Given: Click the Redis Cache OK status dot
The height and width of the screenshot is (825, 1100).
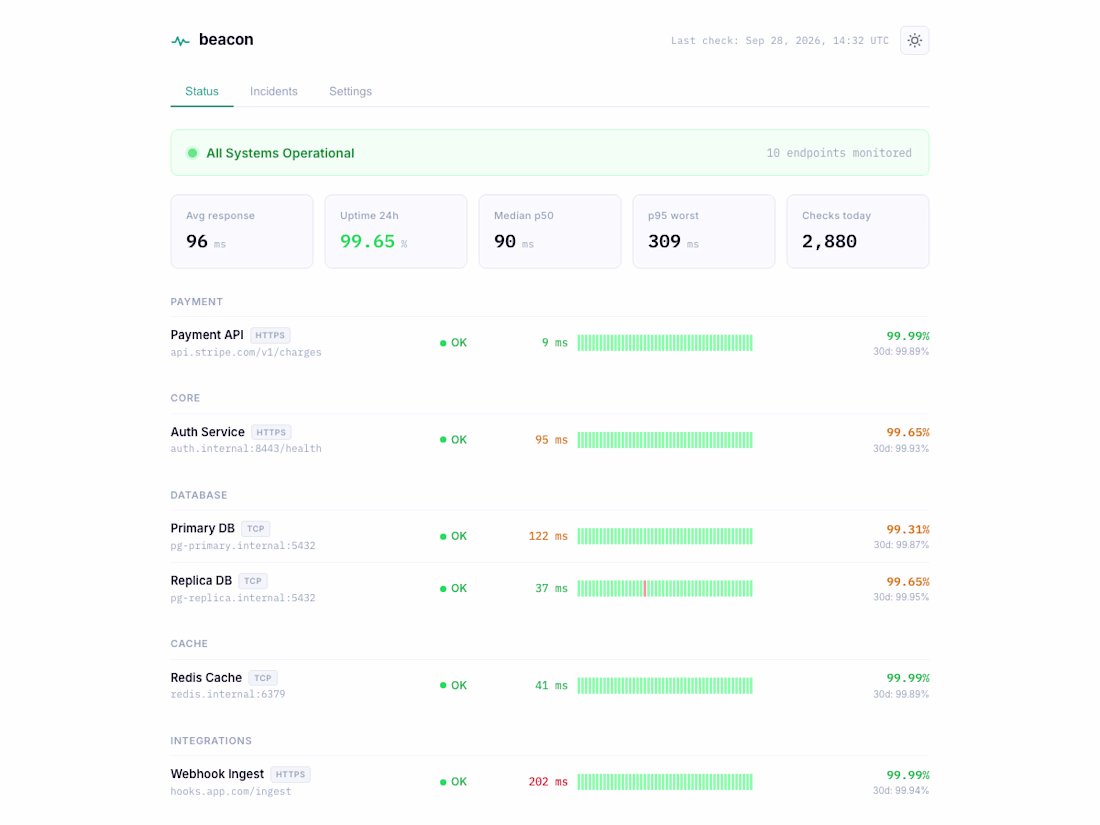Looking at the screenshot, I should [443, 685].
